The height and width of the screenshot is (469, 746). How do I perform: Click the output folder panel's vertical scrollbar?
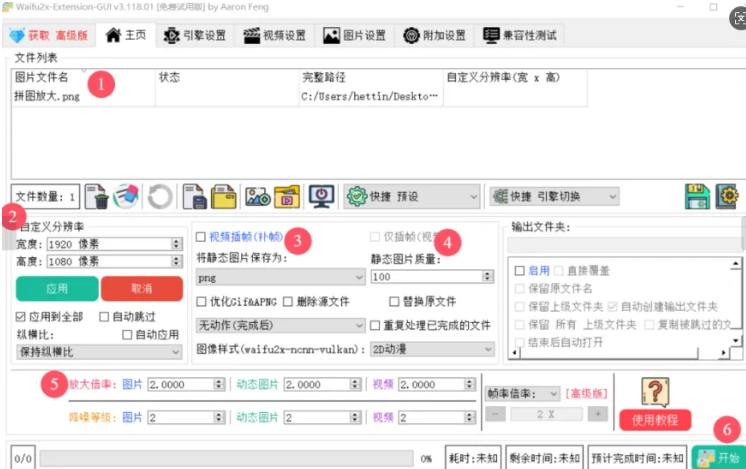[x=738, y=300]
